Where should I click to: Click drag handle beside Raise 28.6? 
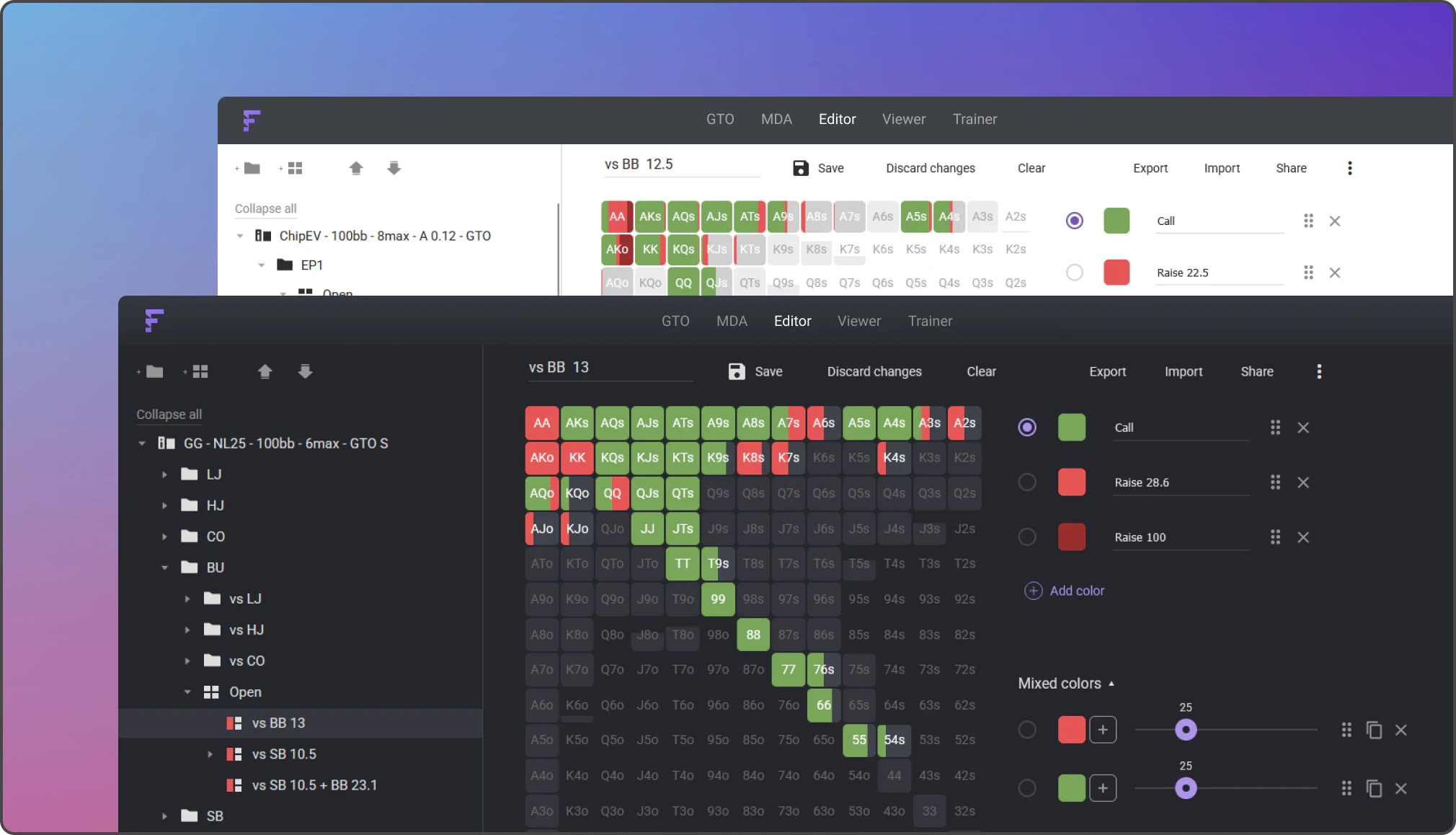point(1275,482)
